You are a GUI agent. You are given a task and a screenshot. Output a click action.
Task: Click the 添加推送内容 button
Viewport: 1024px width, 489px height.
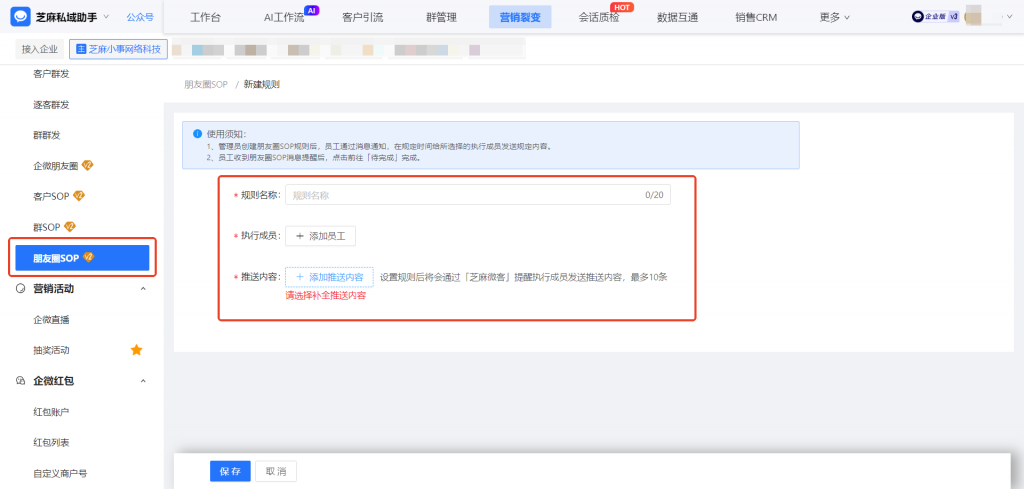329,277
